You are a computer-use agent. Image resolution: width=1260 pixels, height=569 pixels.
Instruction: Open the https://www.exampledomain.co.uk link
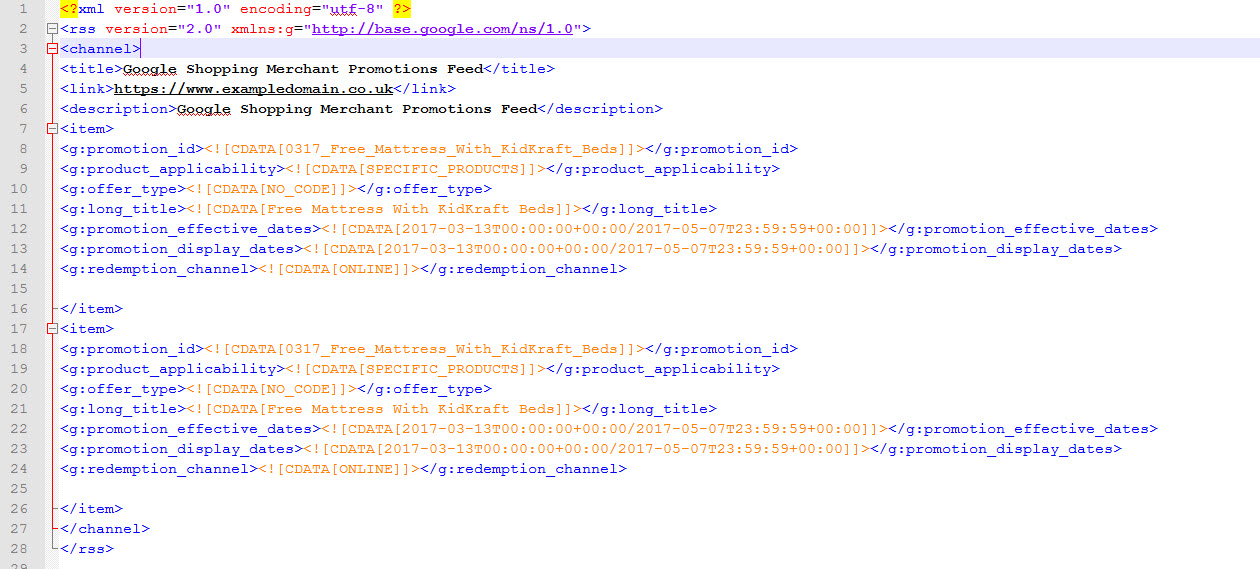click(x=252, y=89)
